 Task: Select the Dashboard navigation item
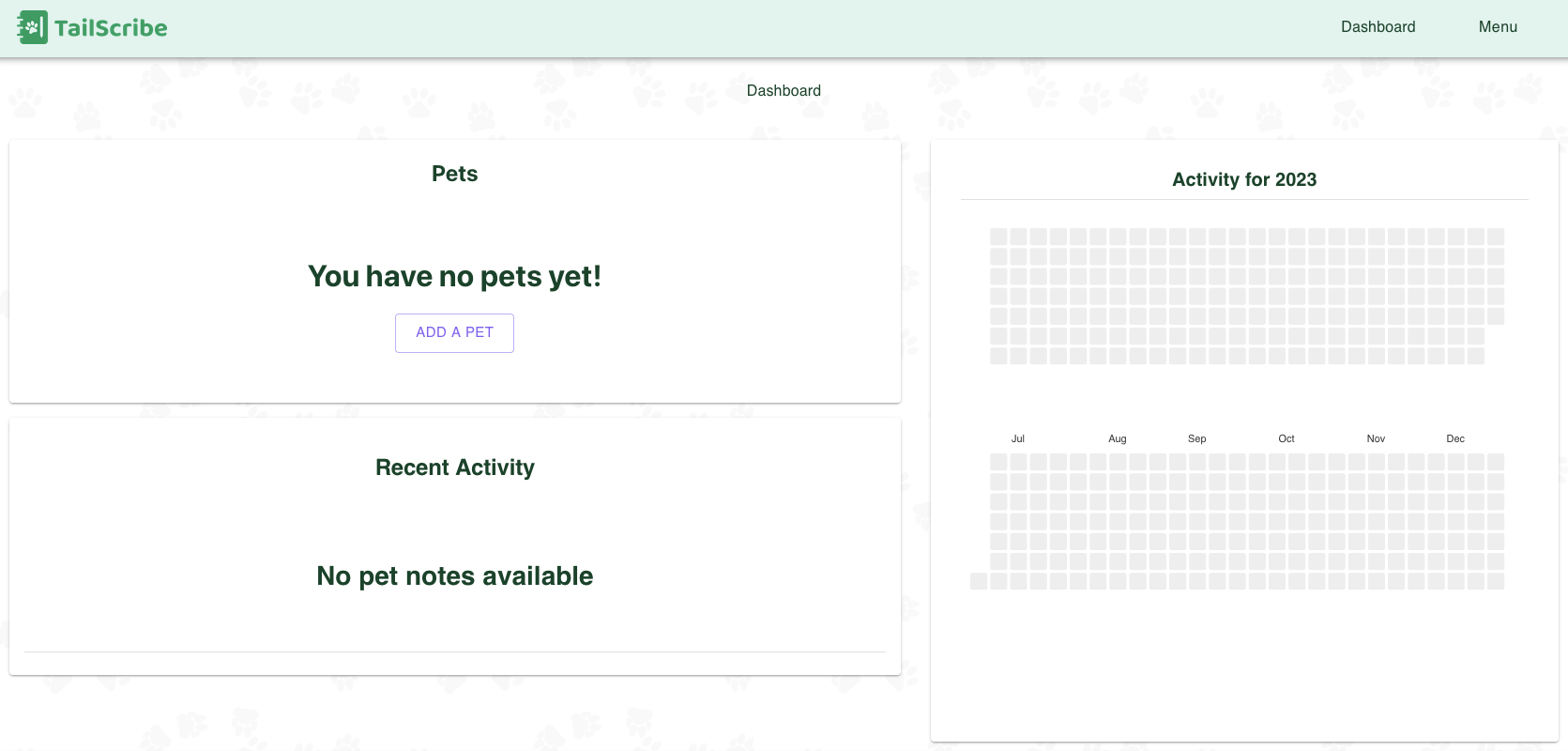(x=1377, y=26)
